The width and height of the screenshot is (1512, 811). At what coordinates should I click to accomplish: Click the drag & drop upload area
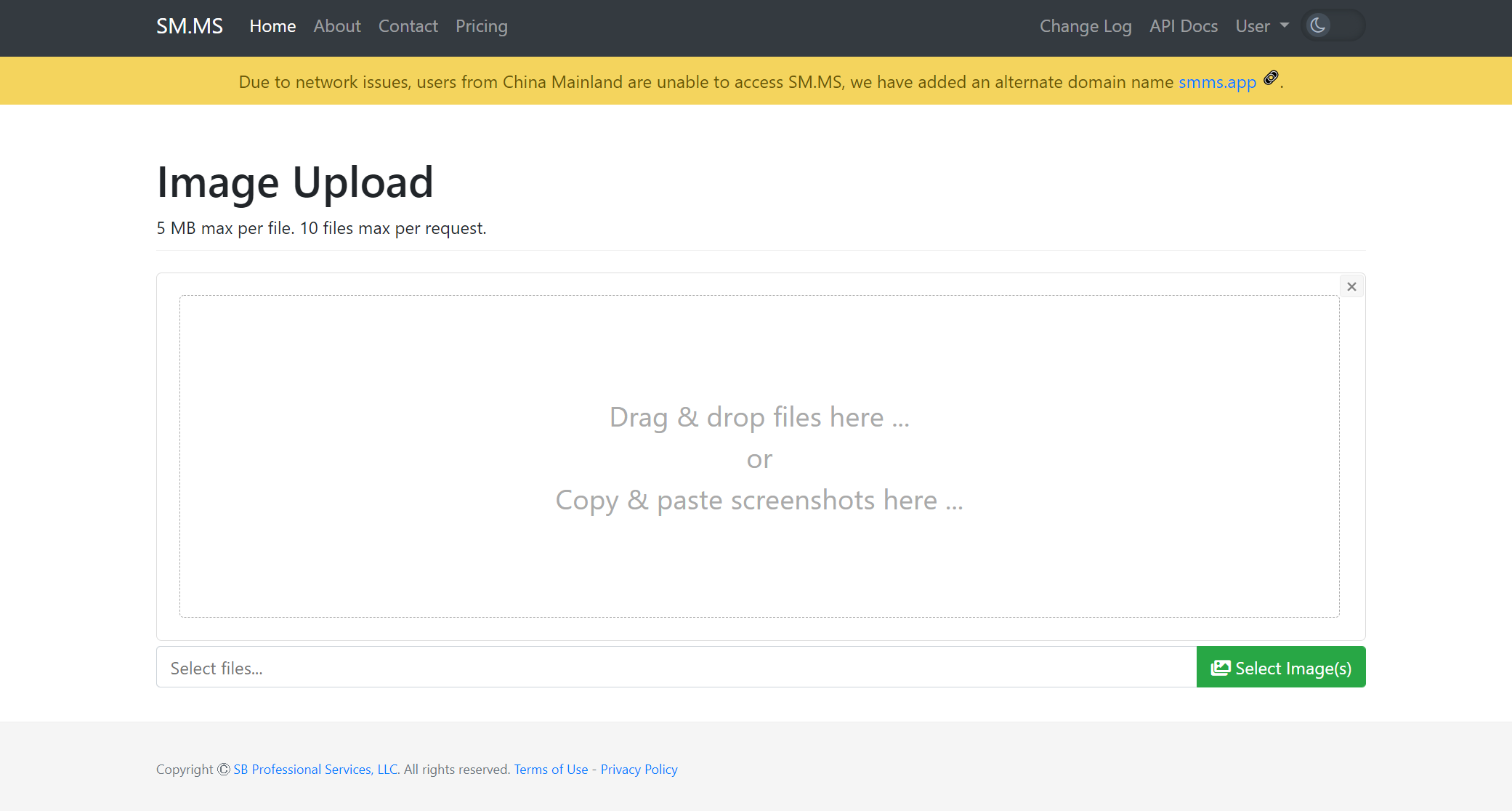[x=759, y=456]
